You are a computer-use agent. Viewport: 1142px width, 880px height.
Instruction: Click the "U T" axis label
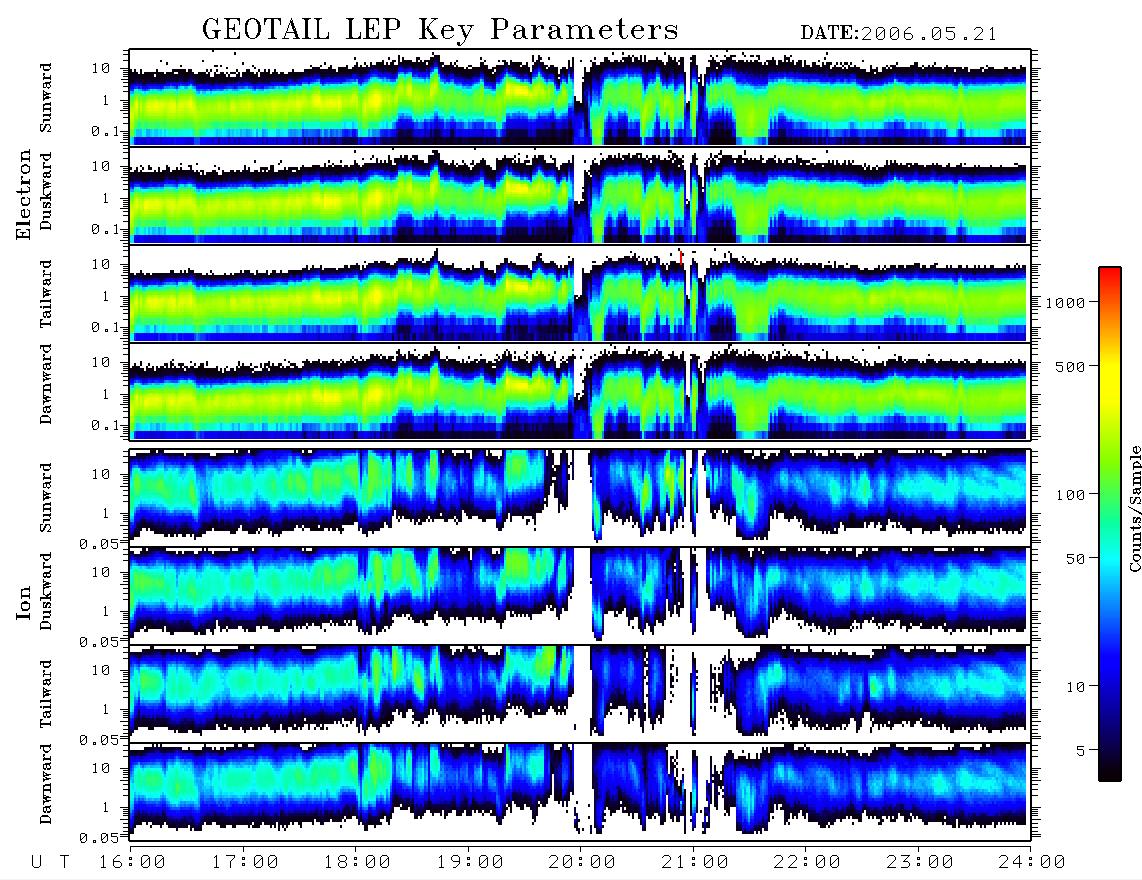click(50, 862)
